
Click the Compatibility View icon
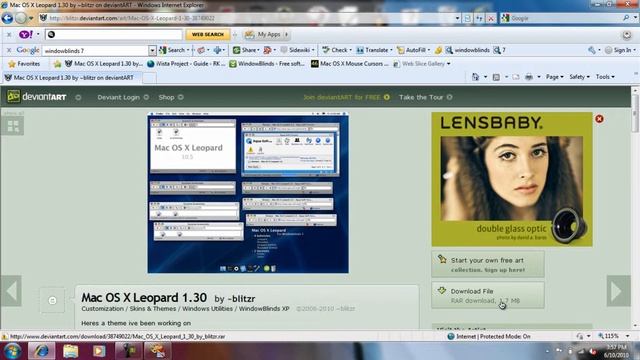coord(467,18)
